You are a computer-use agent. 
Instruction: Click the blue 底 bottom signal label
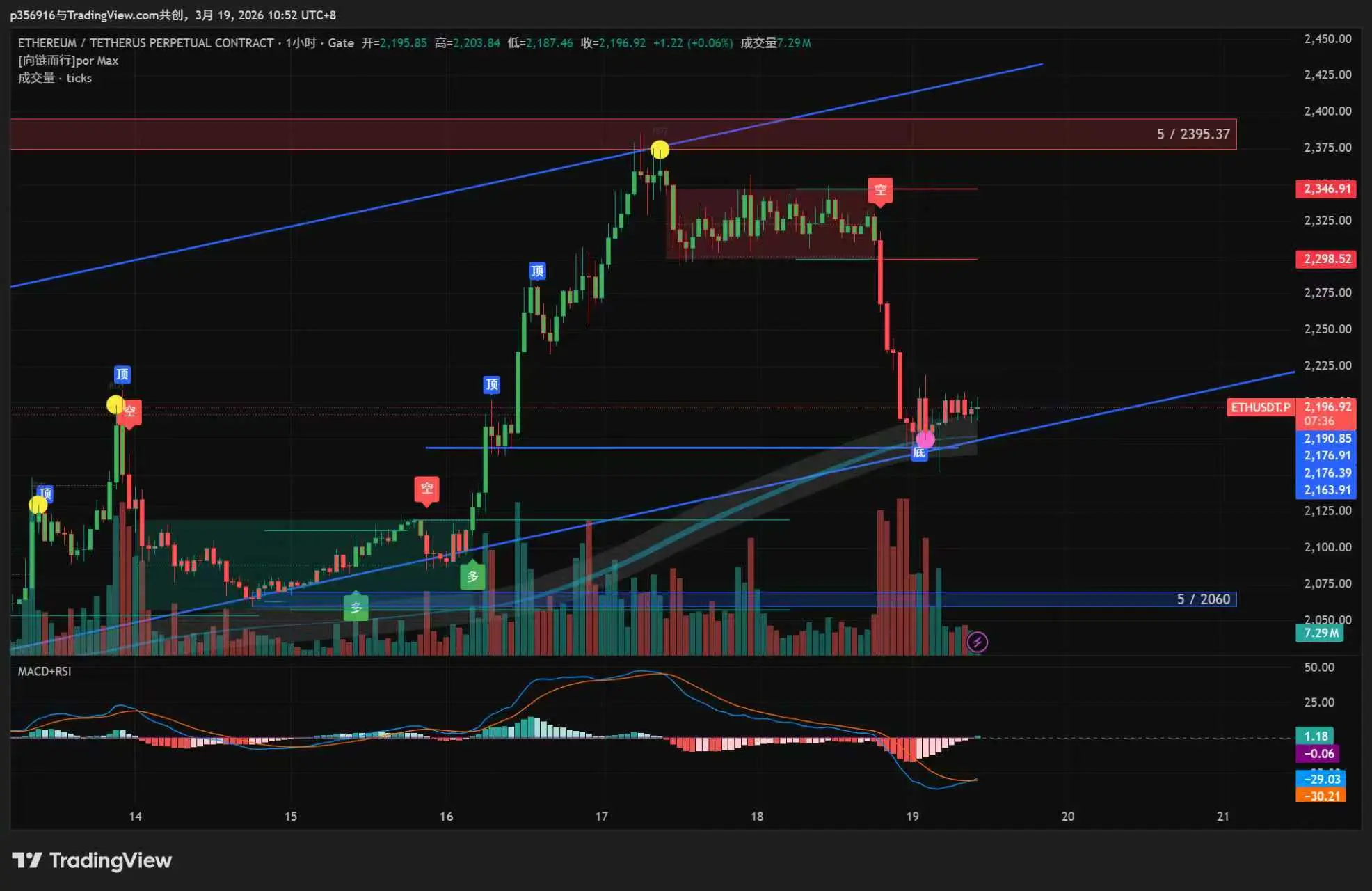[919, 453]
